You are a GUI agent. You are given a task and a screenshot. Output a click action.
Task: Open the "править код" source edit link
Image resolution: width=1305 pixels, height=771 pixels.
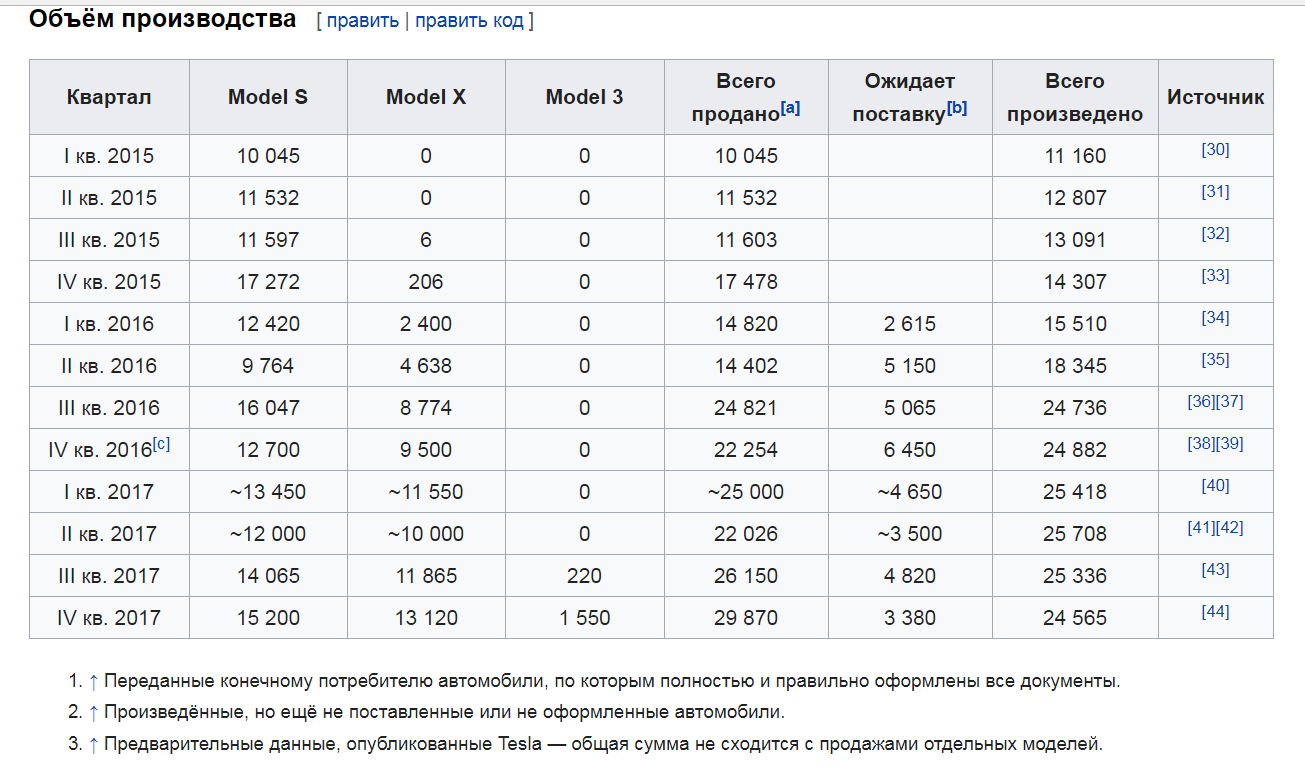click(x=469, y=21)
